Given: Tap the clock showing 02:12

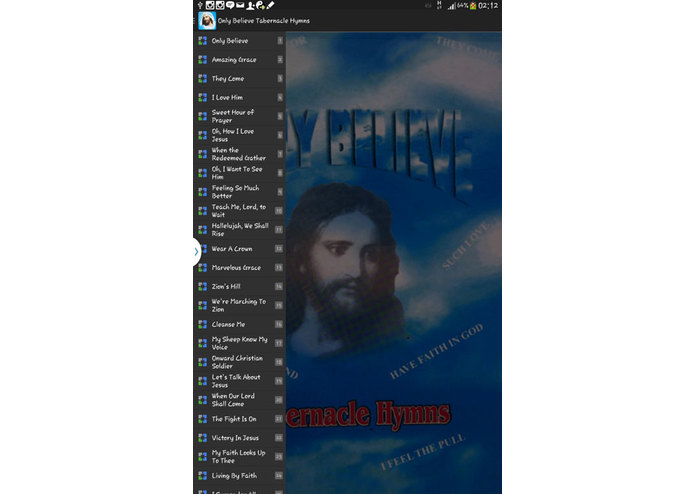Looking at the screenshot, I should pyautogui.click(x=488, y=6).
